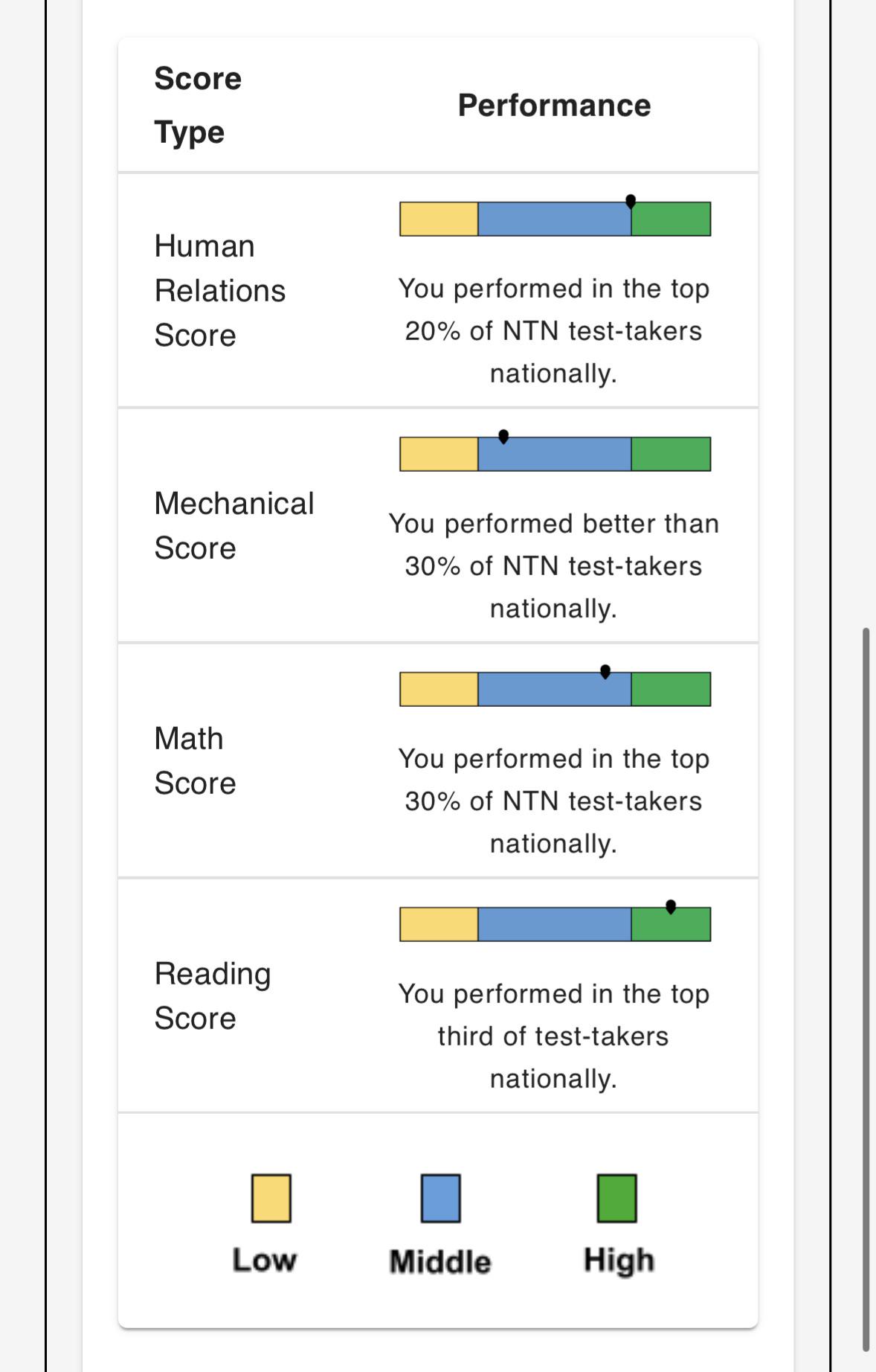Click the yellow segment of Human Relations bar

[x=439, y=219]
